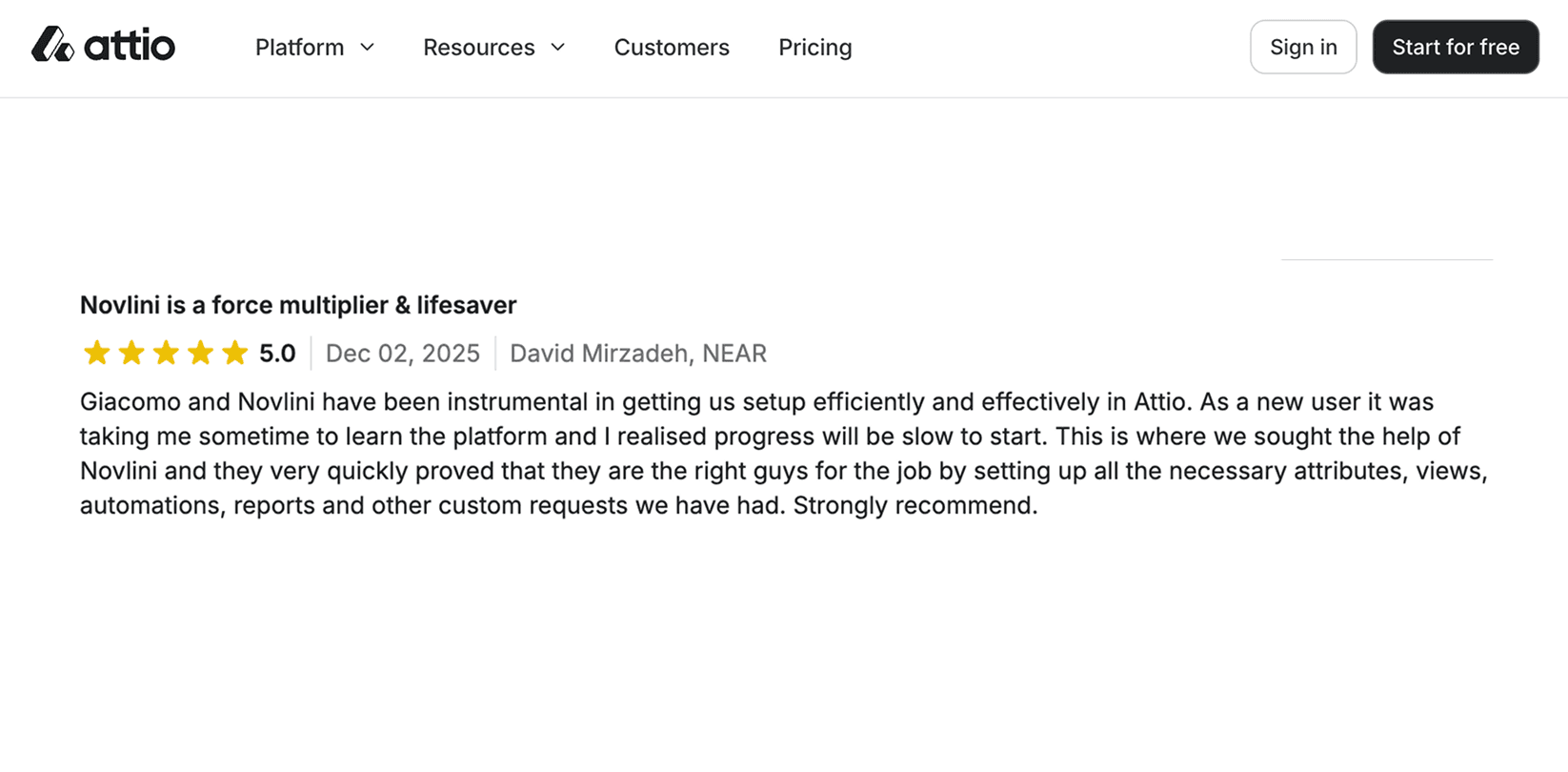Click the Sign in button

pyautogui.click(x=1303, y=46)
